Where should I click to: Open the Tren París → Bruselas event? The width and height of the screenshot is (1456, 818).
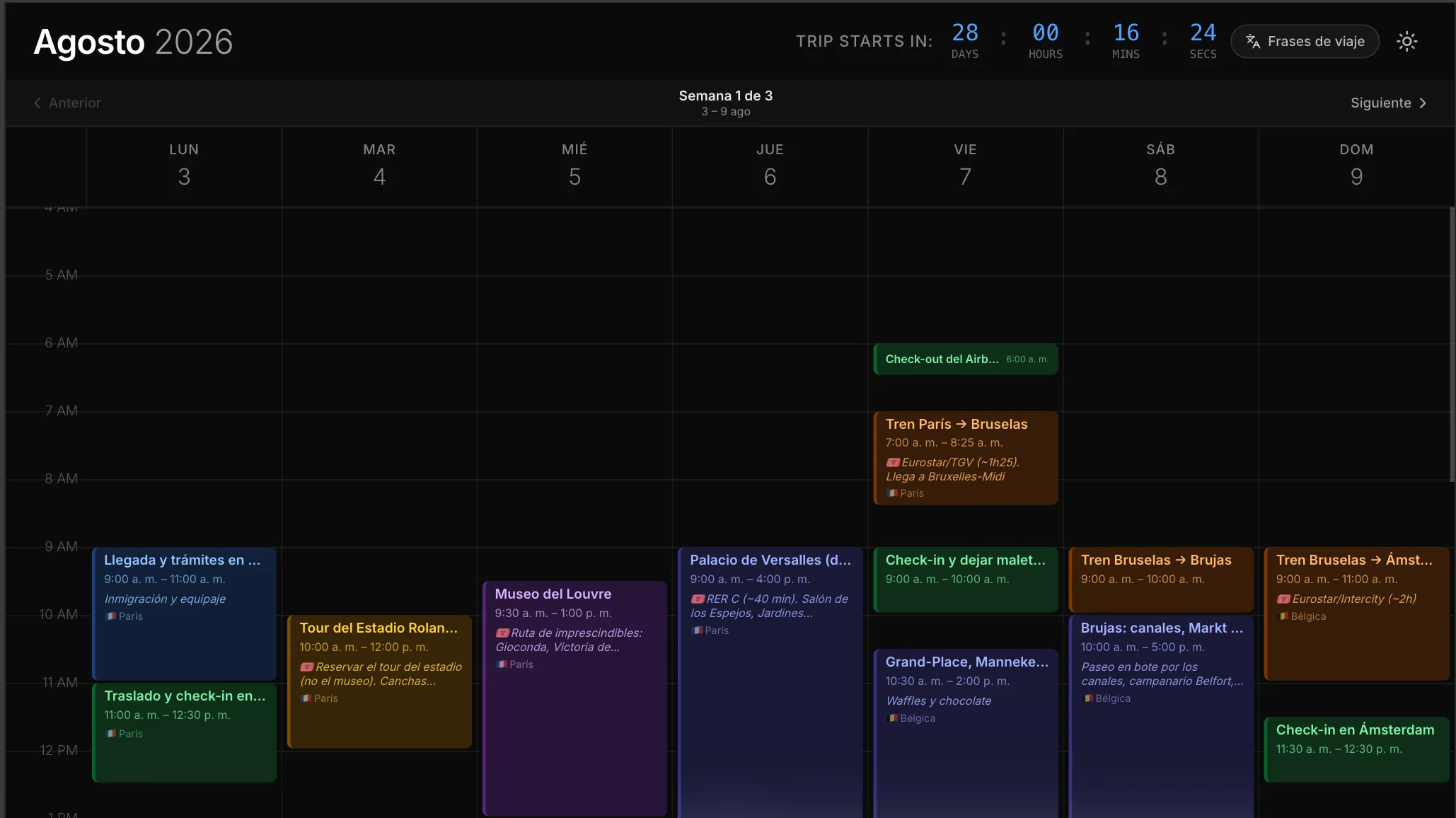click(966, 459)
